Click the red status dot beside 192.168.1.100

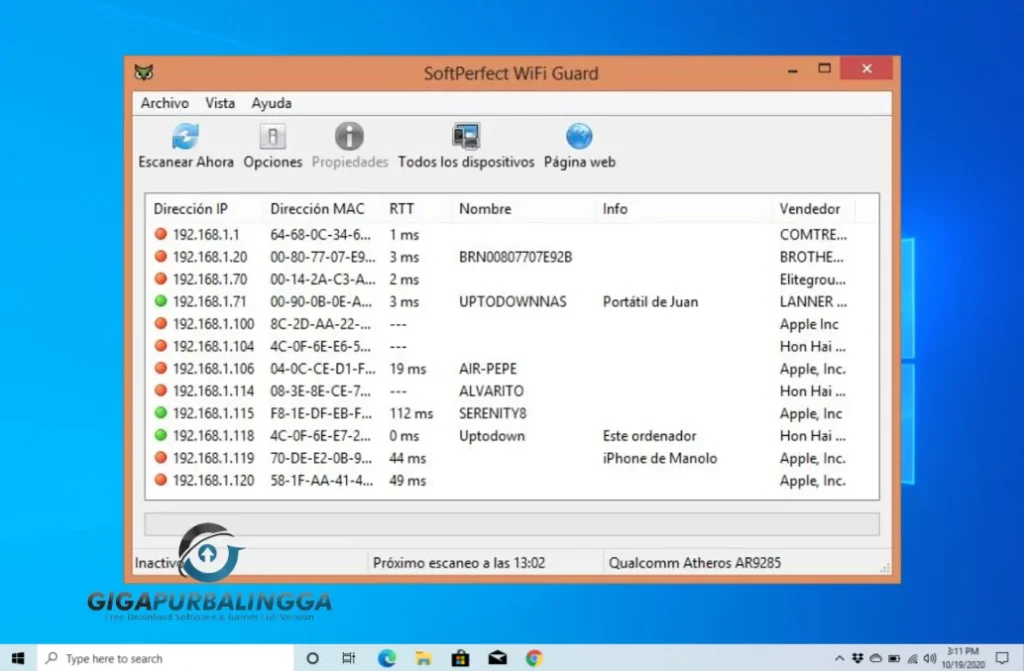[x=160, y=324]
